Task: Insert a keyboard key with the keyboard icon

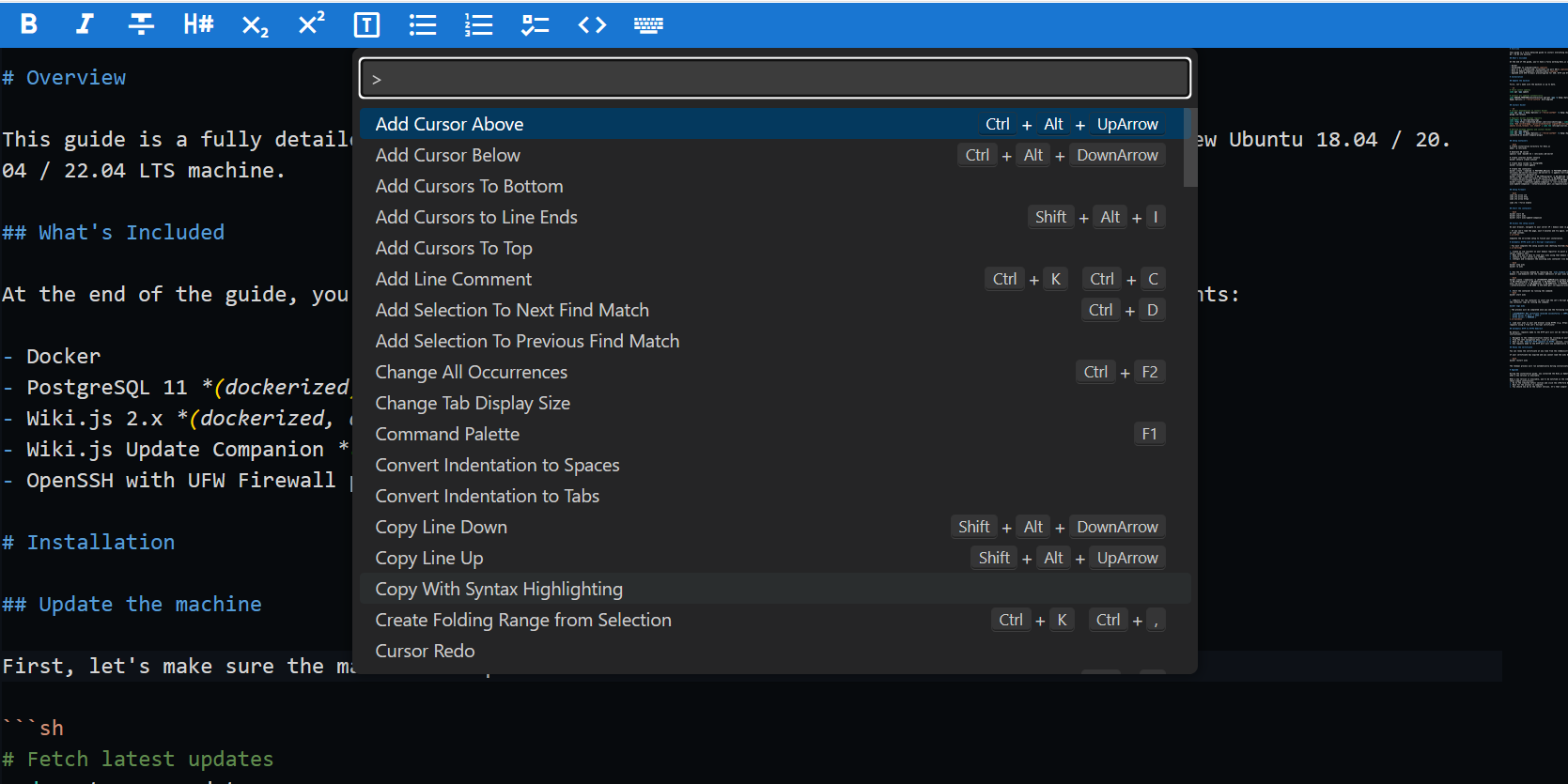Action: (x=648, y=25)
